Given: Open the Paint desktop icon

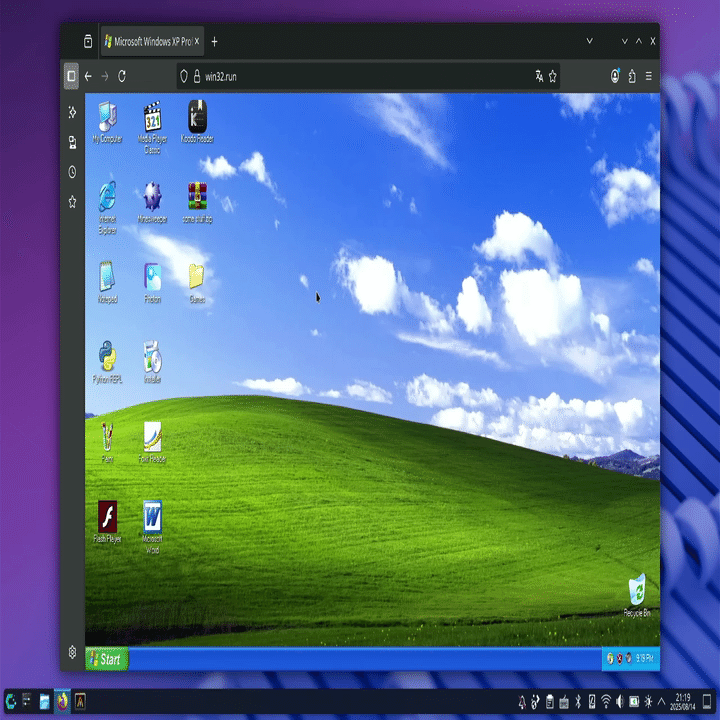Looking at the screenshot, I should [107, 442].
